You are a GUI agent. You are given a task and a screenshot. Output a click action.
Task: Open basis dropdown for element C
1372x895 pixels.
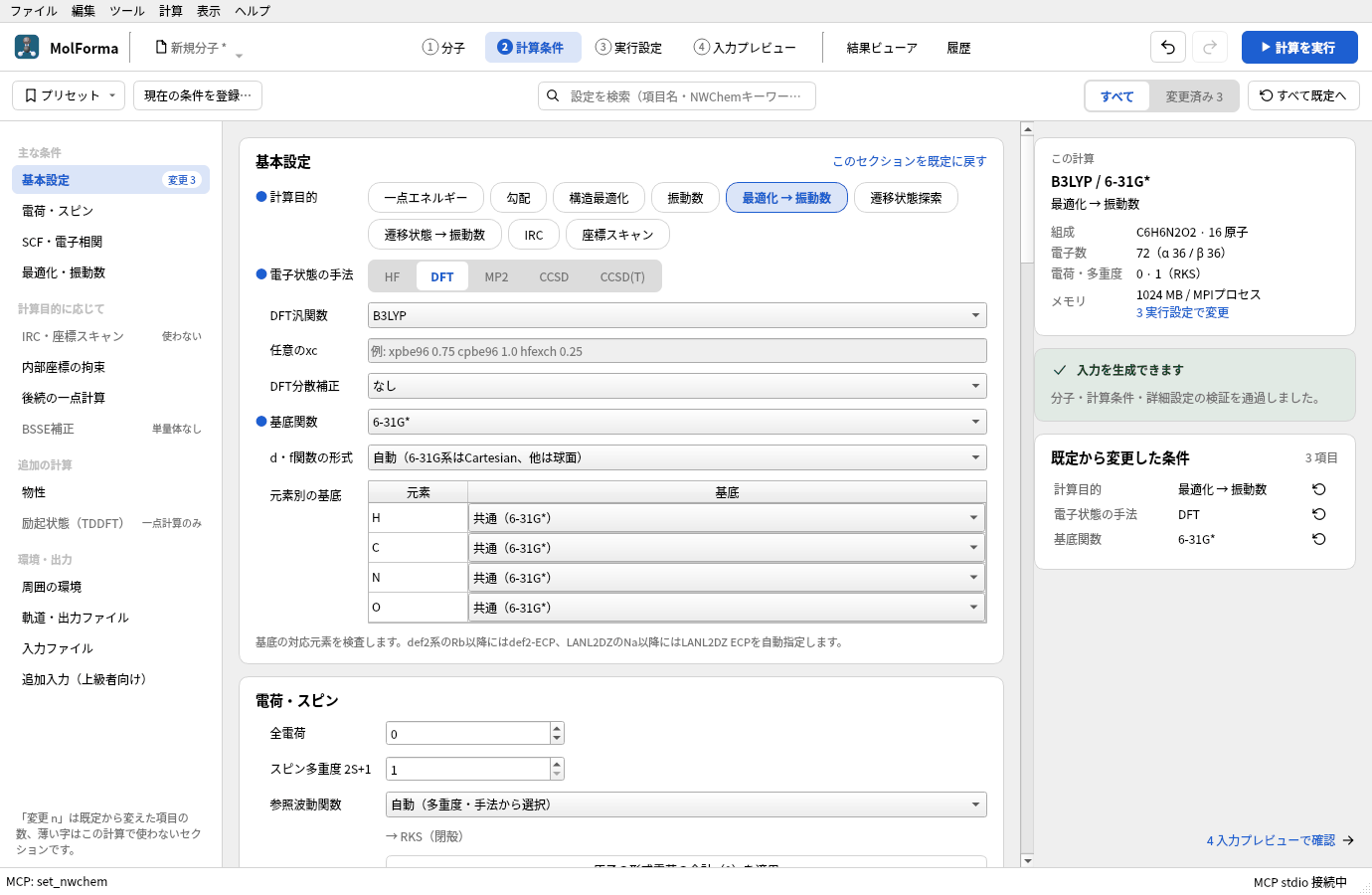click(x=727, y=548)
